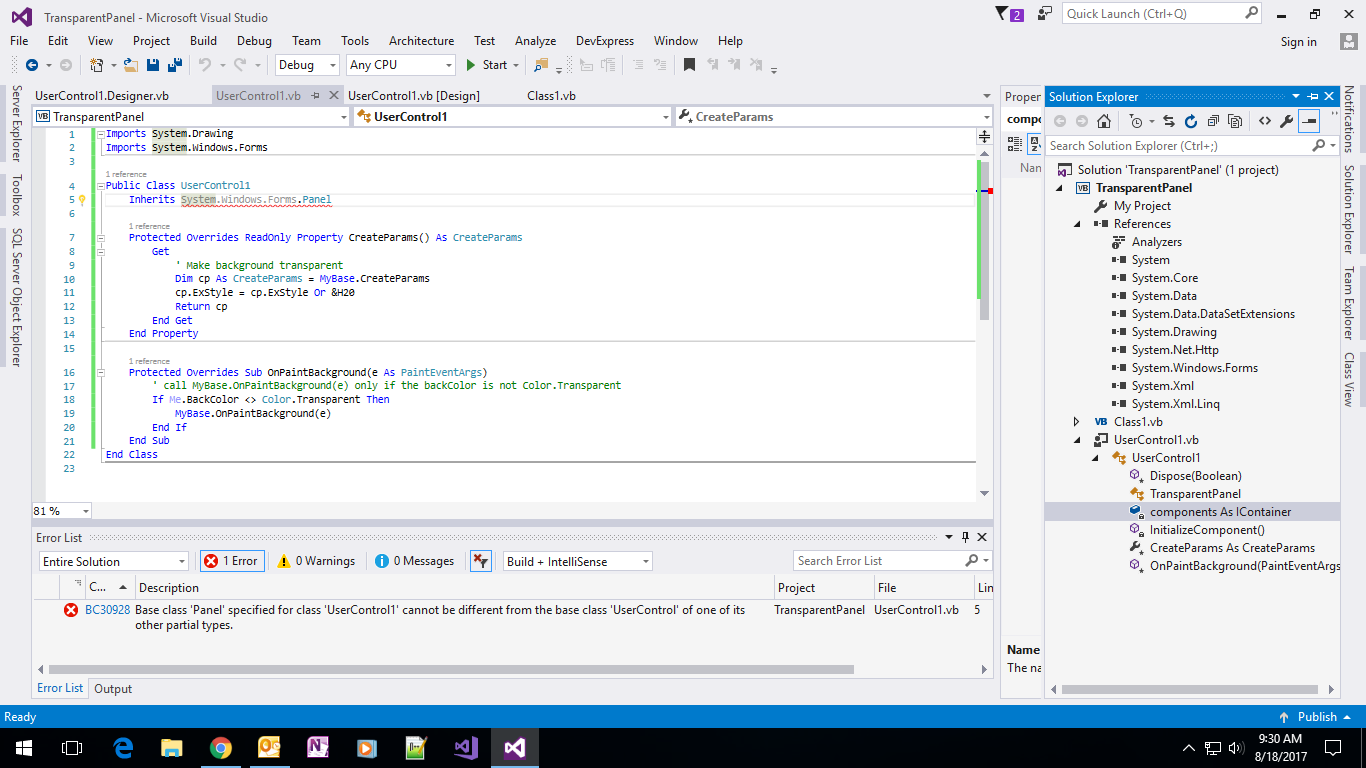Save the current file with Save icon
This screenshot has height=768, width=1366.
154,65
